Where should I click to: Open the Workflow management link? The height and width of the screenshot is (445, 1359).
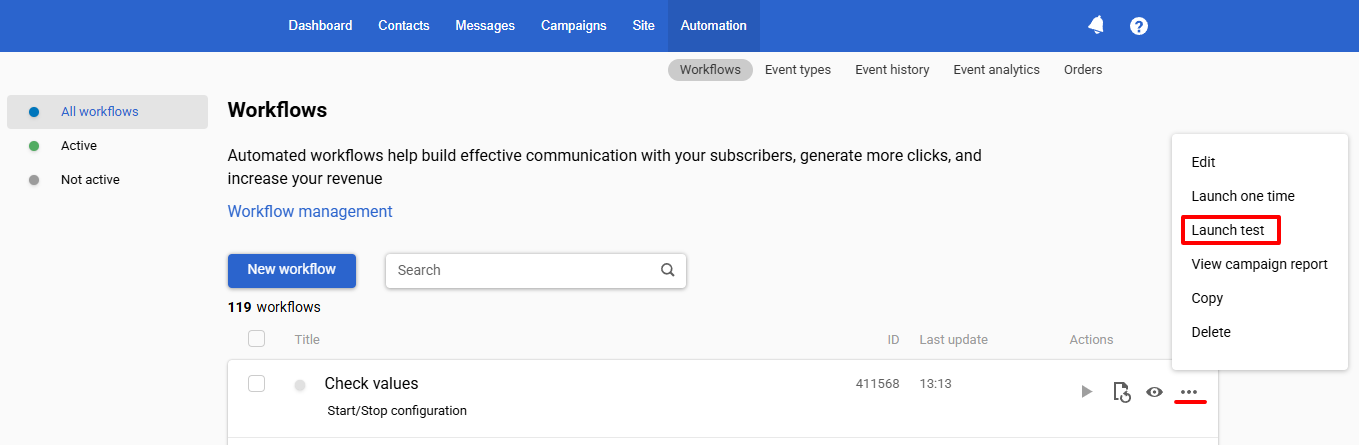click(310, 211)
